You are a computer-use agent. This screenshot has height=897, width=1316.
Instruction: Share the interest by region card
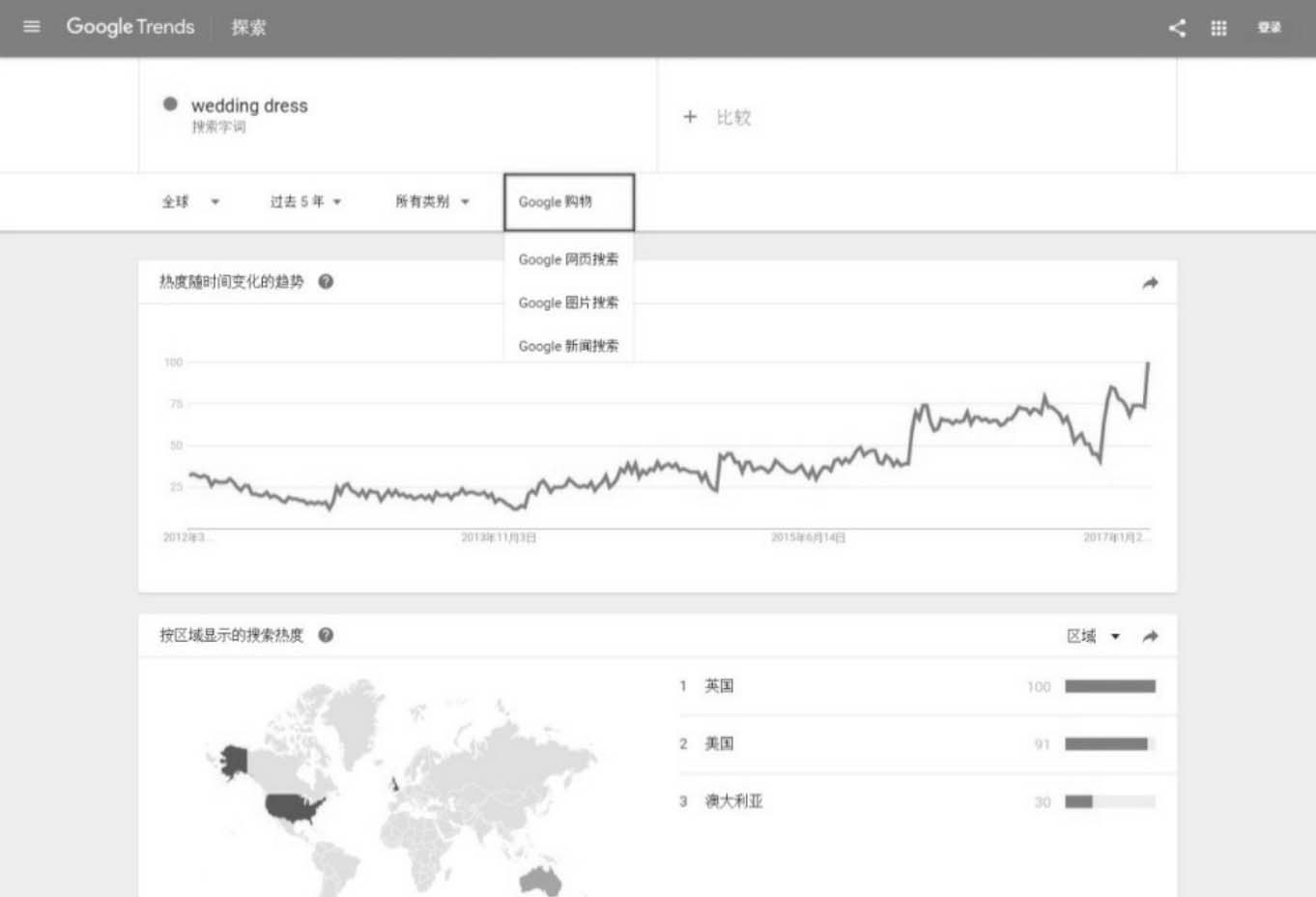pos(1150,636)
